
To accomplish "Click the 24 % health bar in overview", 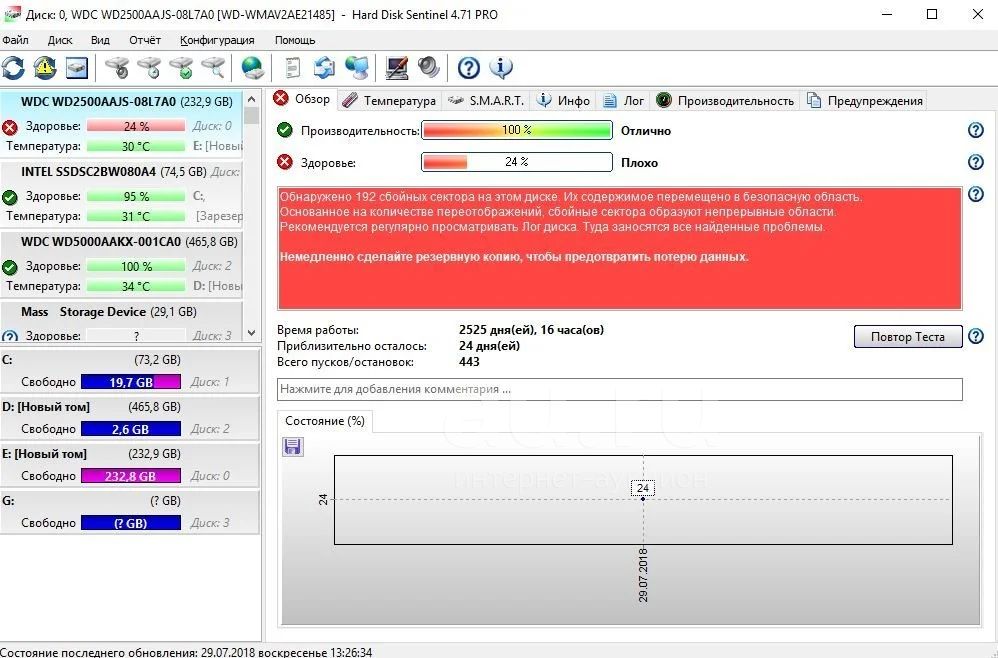I will tap(517, 162).
